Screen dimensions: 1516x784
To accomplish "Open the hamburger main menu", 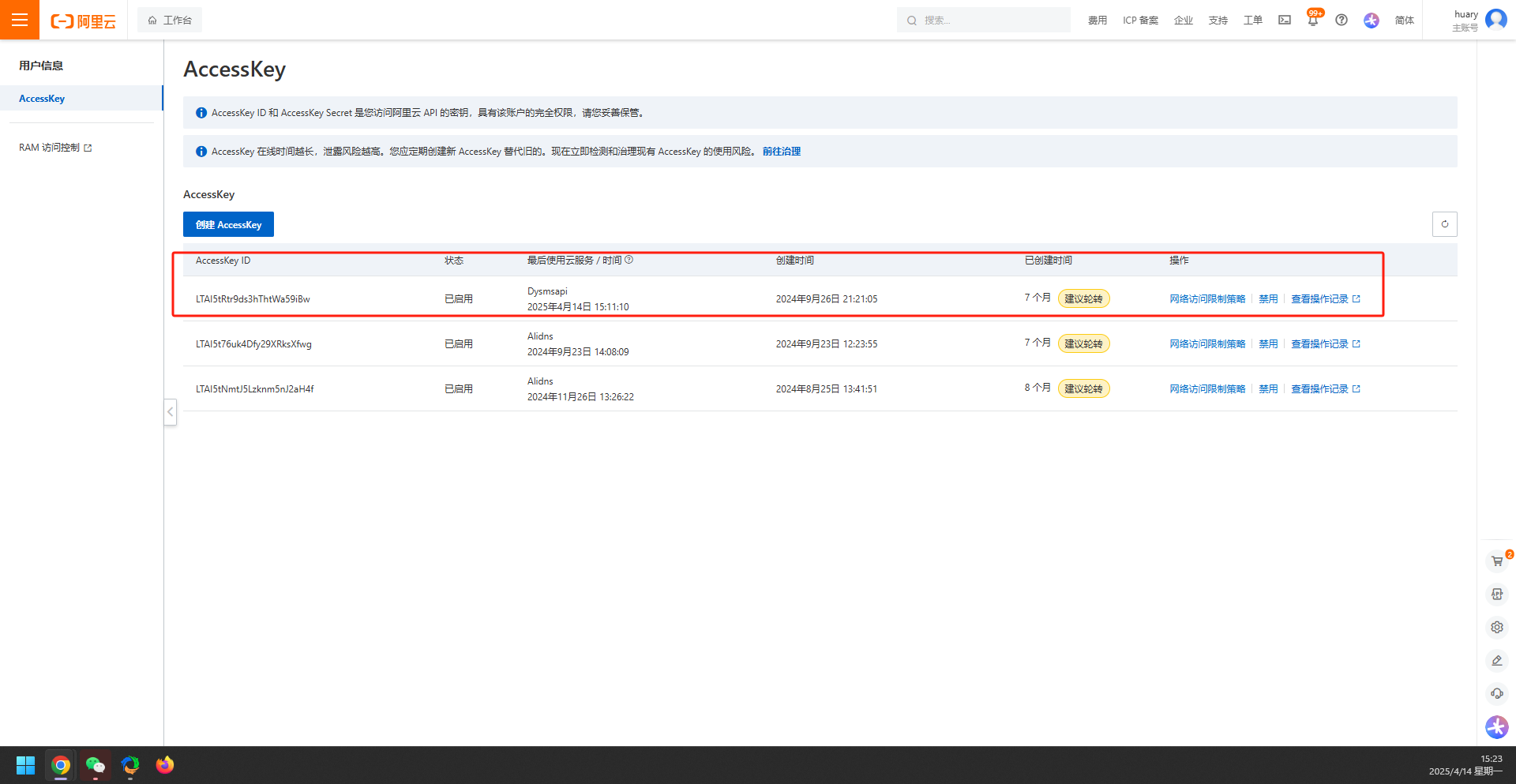I will click(x=20, y=20).
